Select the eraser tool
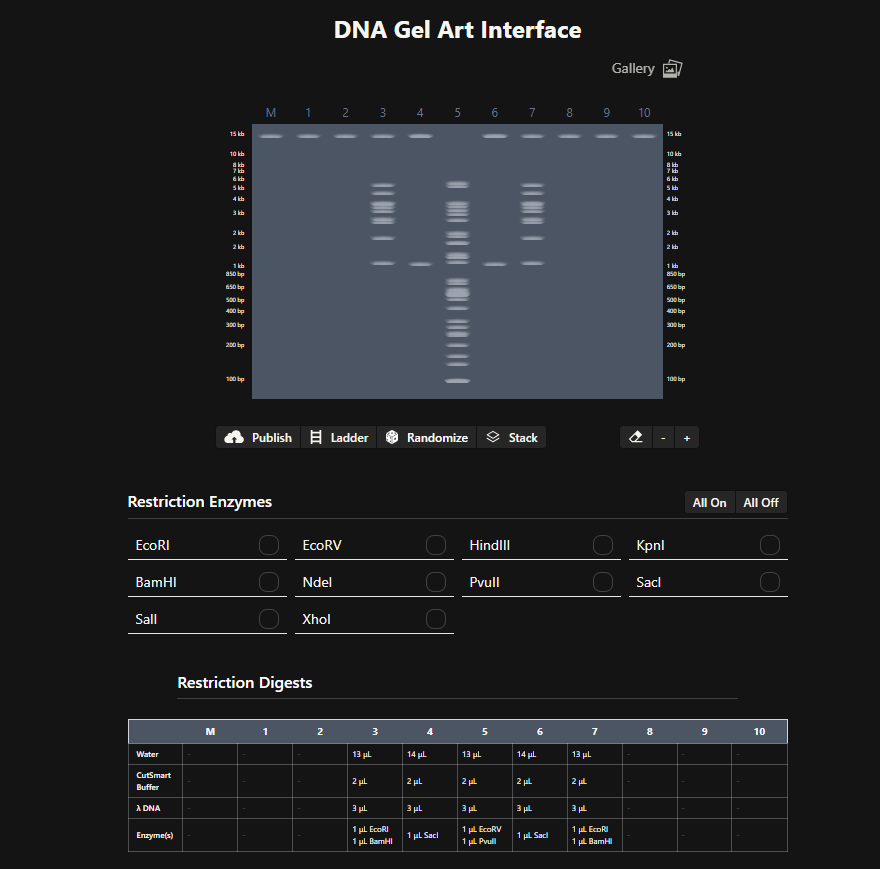The height and width of the screenshot is (869, 880). [635, 438]
